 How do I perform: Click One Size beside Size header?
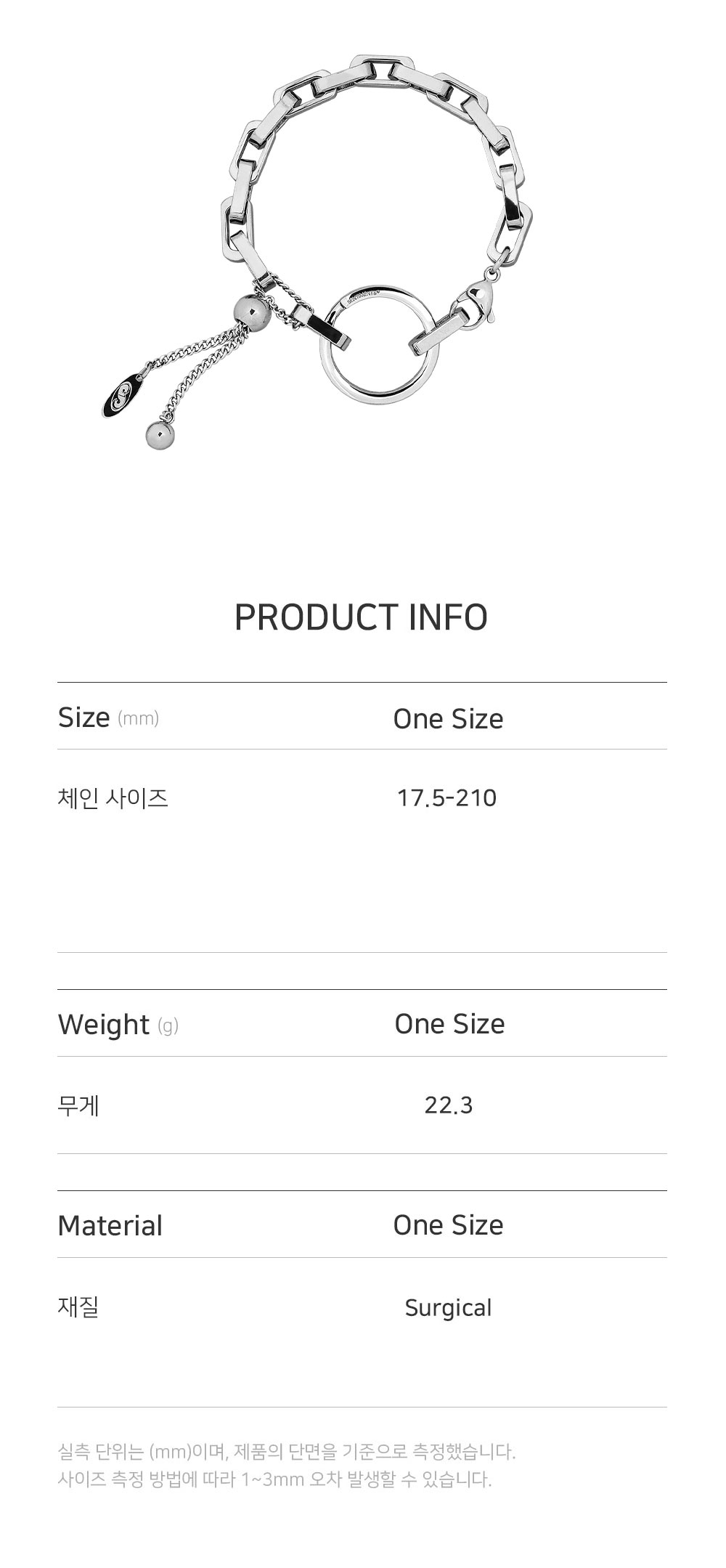pyautogui.click(x=448, y=719)
